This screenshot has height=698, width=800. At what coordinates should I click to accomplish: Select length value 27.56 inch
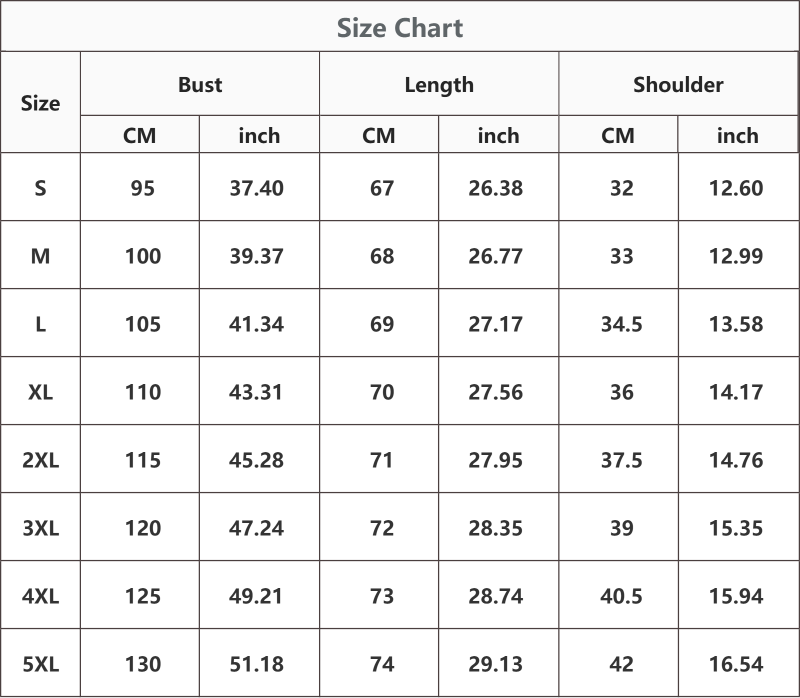pos(495,392)
